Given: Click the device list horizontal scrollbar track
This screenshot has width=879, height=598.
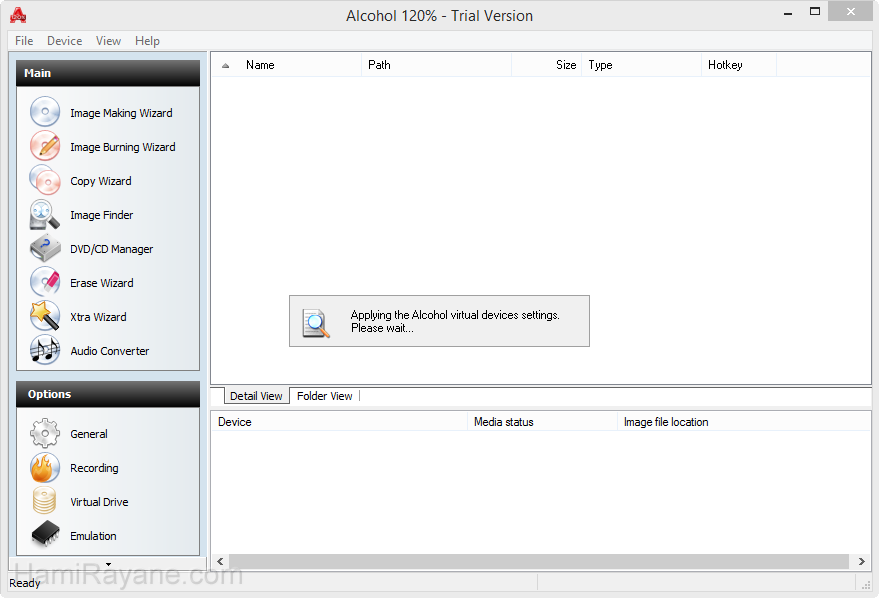Looking at the screenshot, I should click(539, 561).
